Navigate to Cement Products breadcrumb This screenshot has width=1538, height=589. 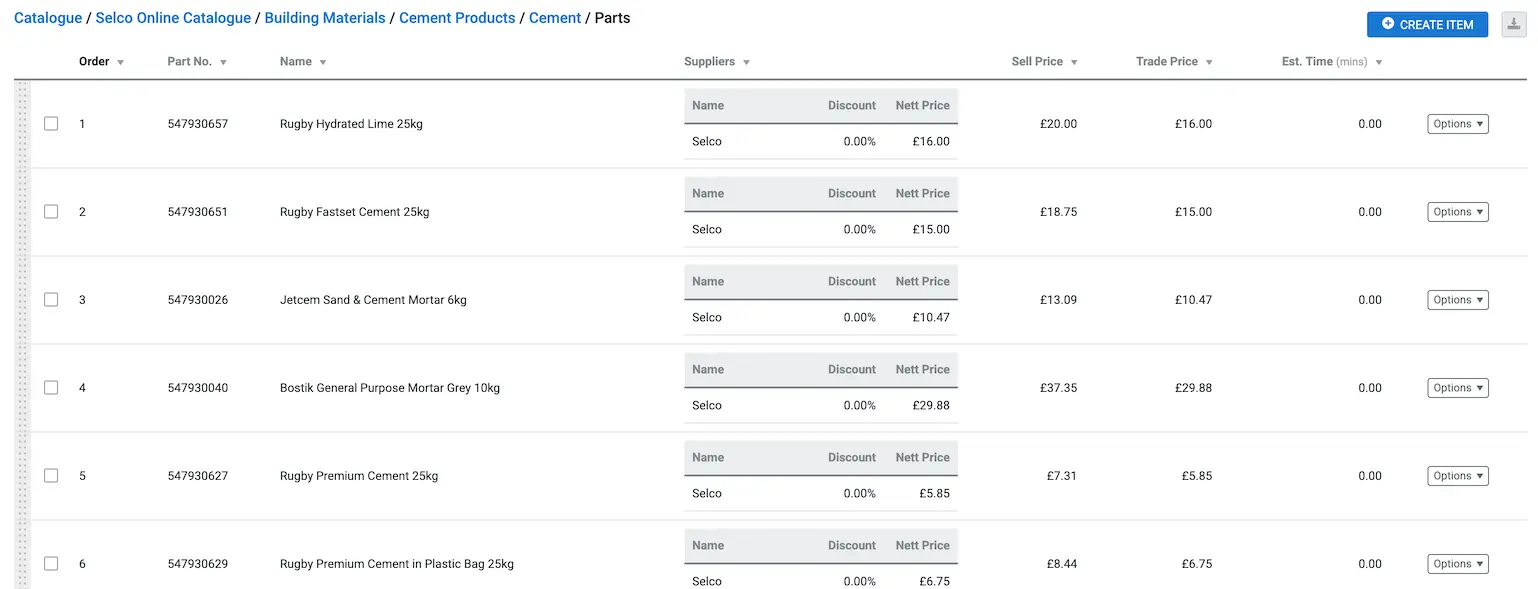coord(457,18)
